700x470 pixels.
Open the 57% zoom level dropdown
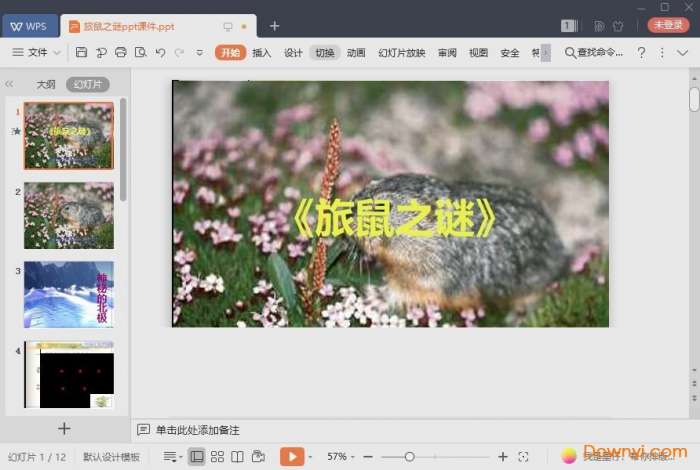[x=341, y=457]
